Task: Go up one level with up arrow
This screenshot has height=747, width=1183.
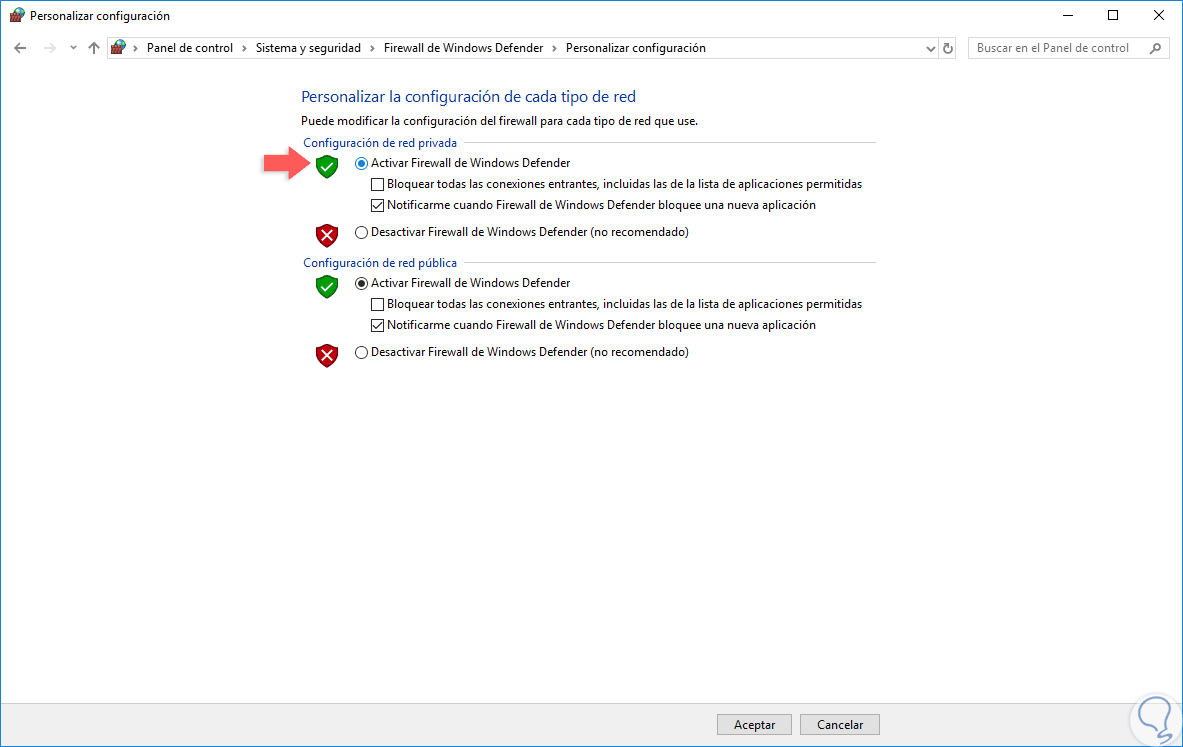Action: coord(94,48)
